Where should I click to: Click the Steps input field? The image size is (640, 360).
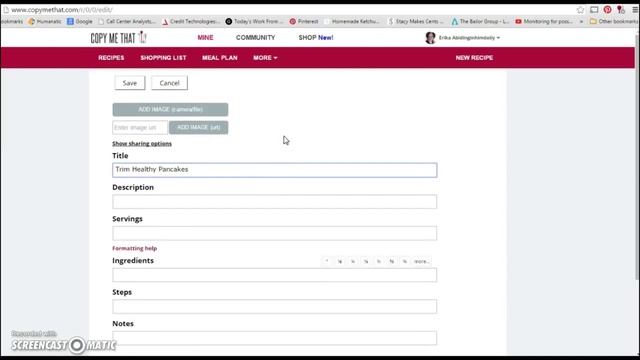(275, 307)
